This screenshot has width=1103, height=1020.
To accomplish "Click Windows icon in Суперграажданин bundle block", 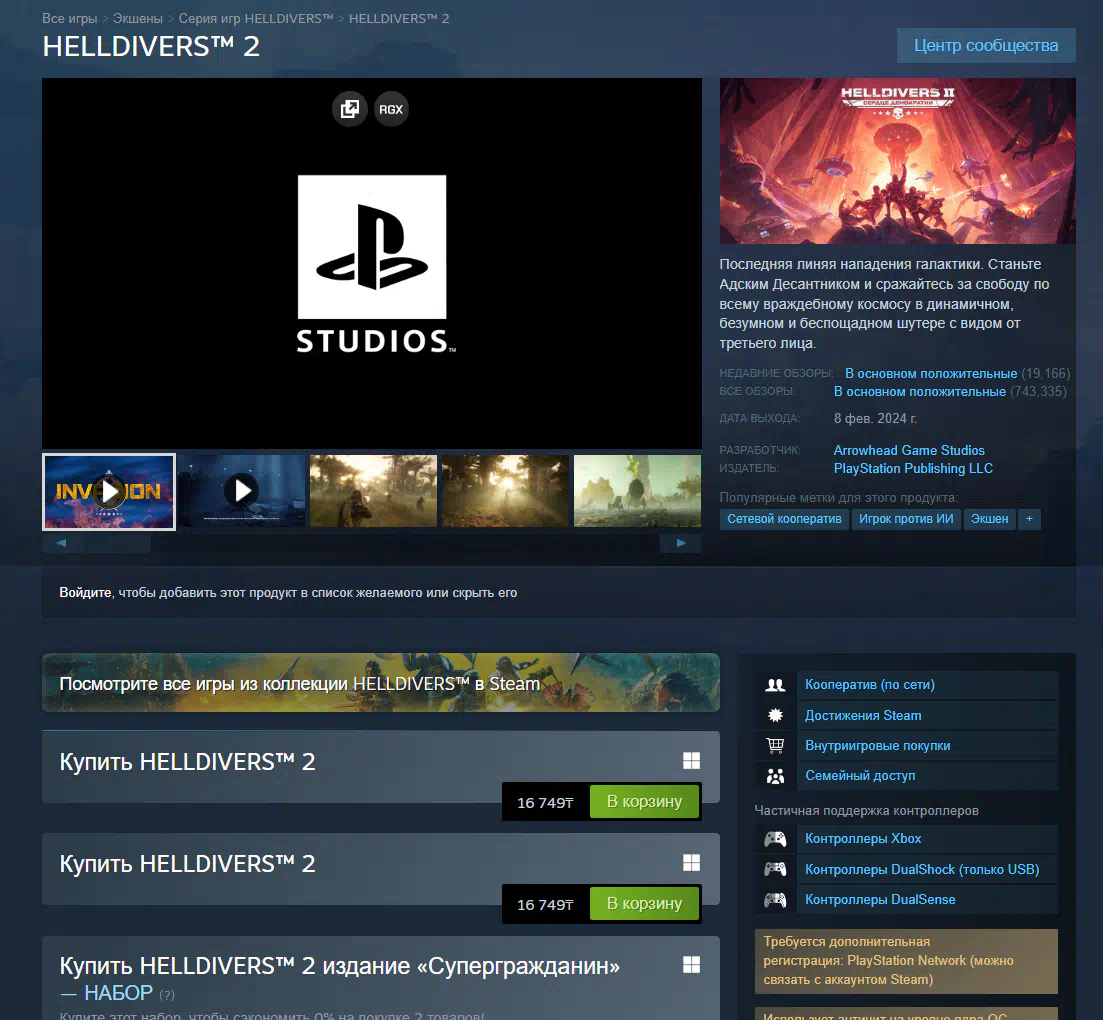I will [x=691, y=964].
